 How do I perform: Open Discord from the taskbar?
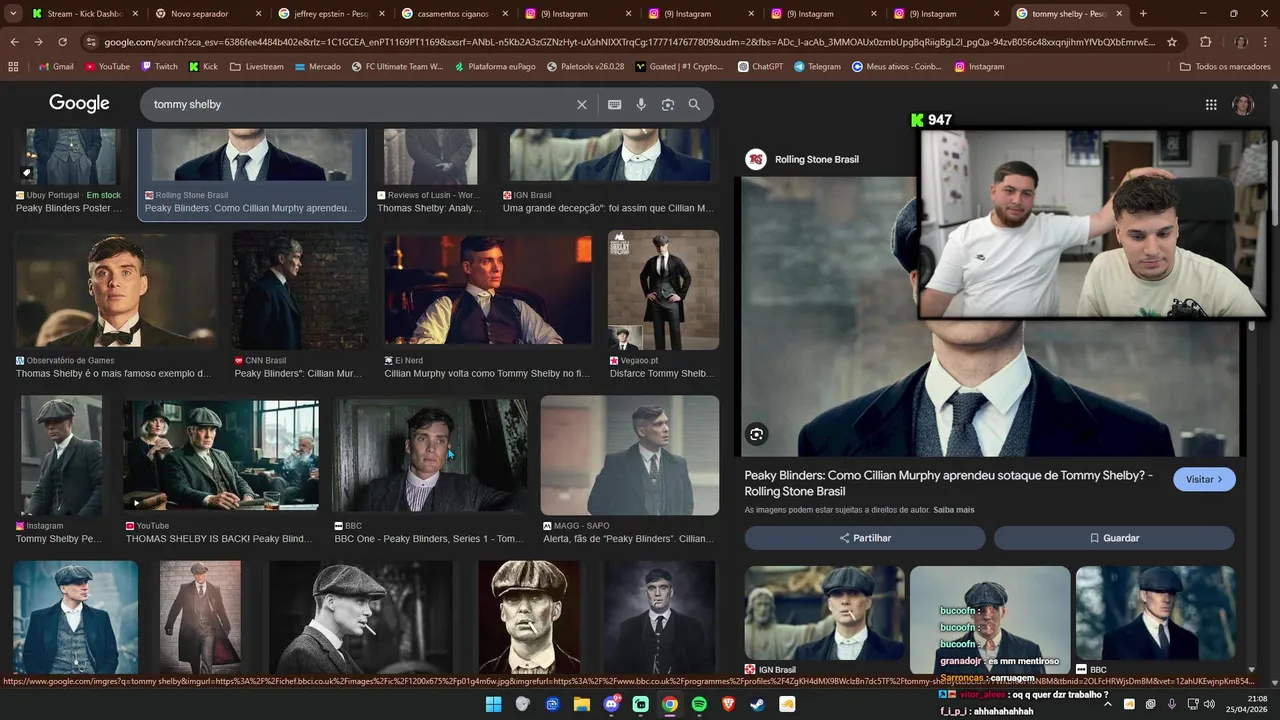tap(611, 704)
